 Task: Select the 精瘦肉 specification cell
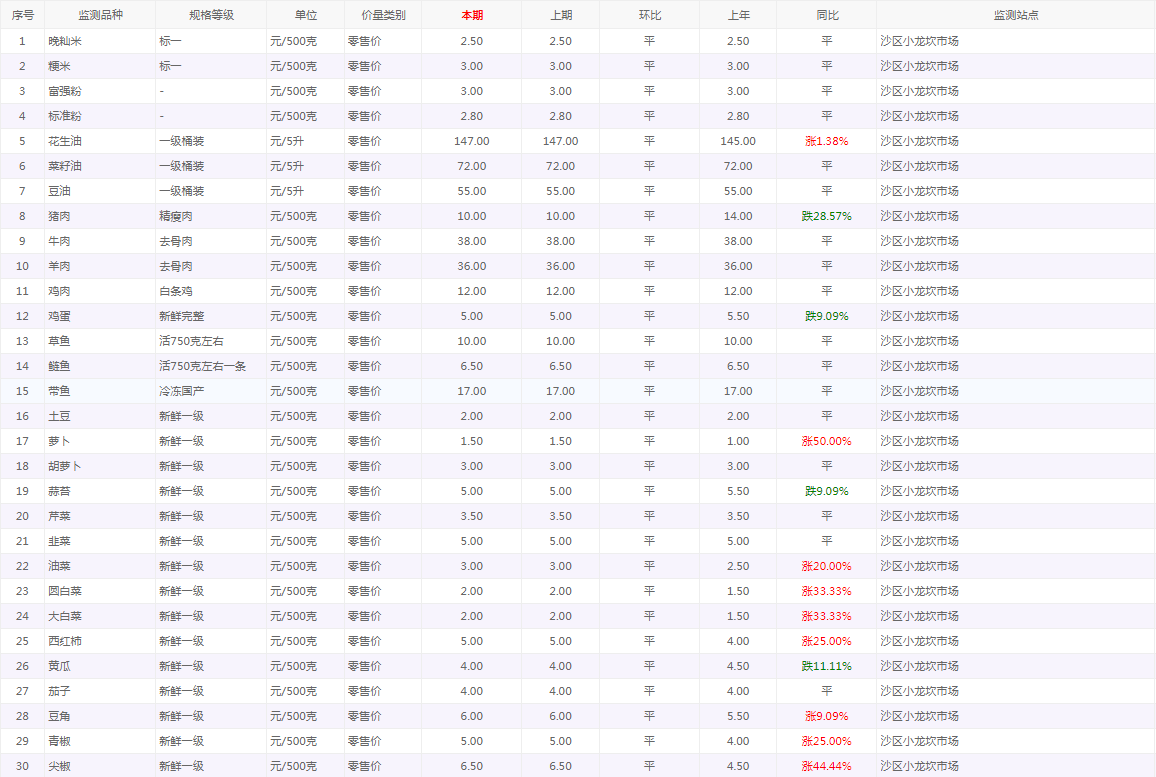(x=175, y=216)
